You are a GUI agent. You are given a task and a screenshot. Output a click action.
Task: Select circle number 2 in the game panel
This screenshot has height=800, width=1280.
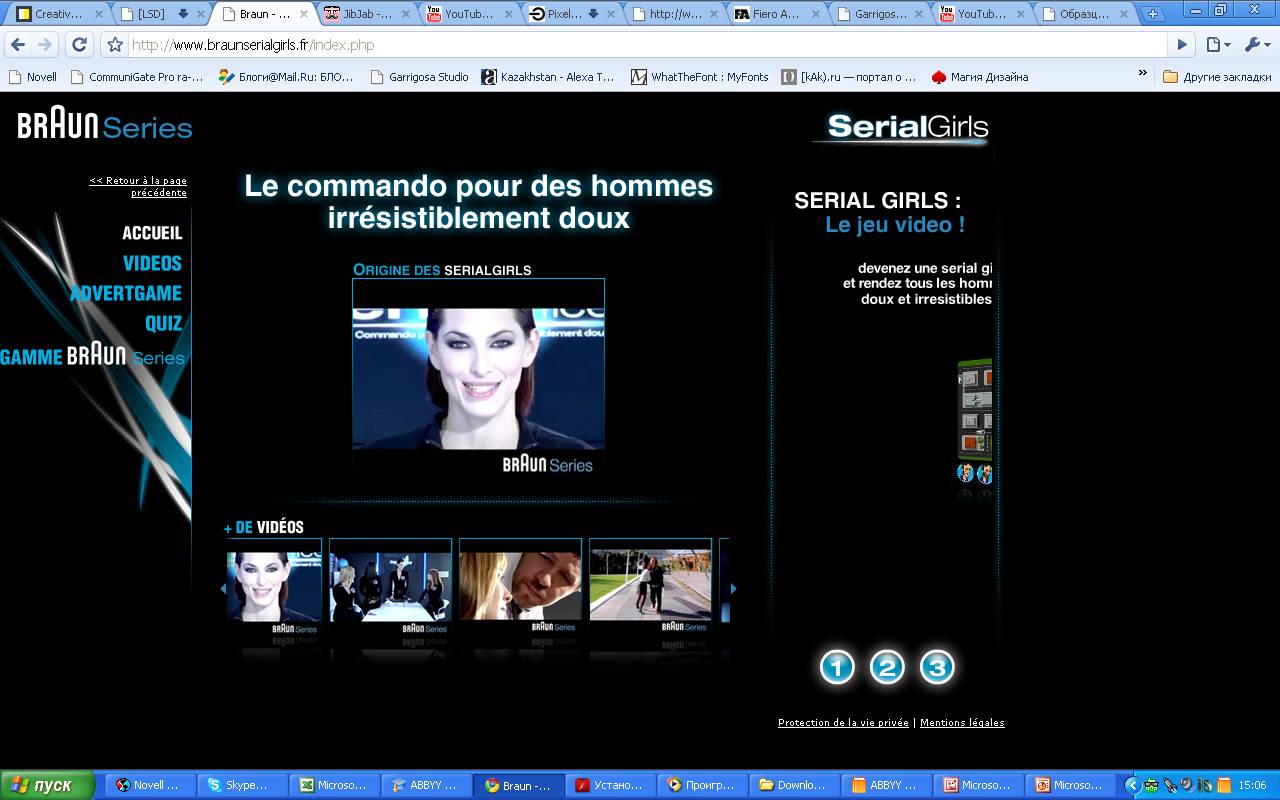click(x=887, y=667)
